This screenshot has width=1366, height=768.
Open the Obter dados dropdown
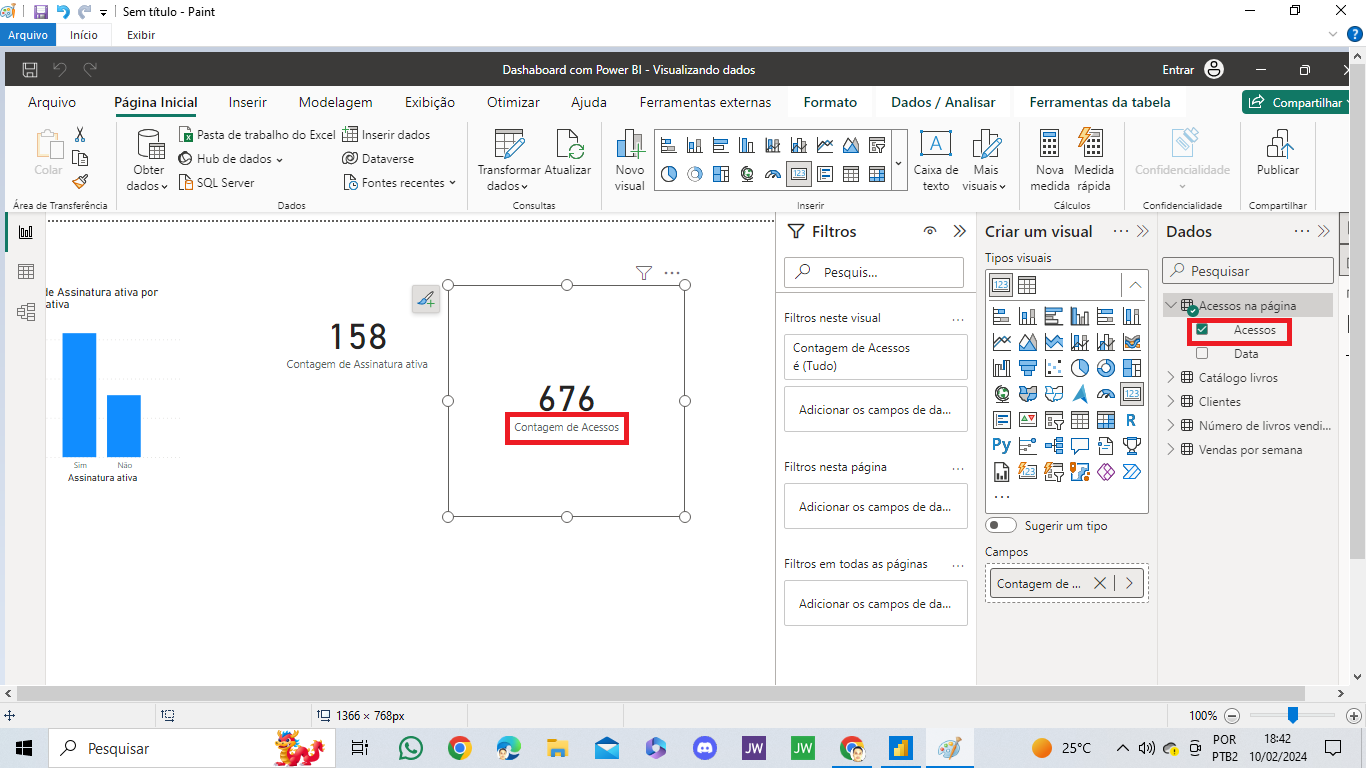[x=150, y=160]
